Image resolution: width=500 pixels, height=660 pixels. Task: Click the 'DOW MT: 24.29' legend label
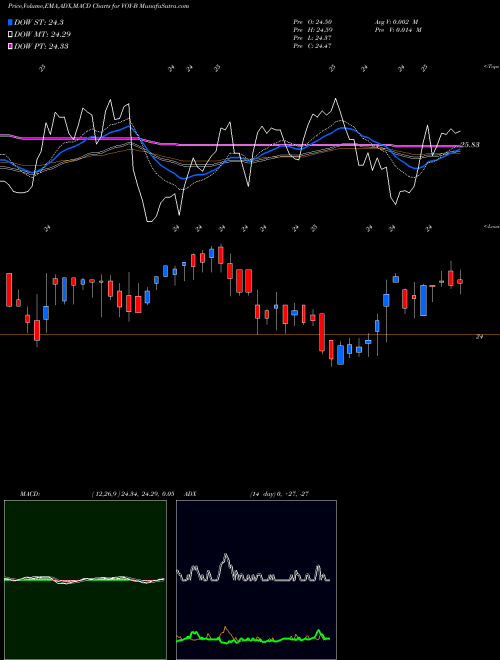pyautogui.click(x=42, y=35)
